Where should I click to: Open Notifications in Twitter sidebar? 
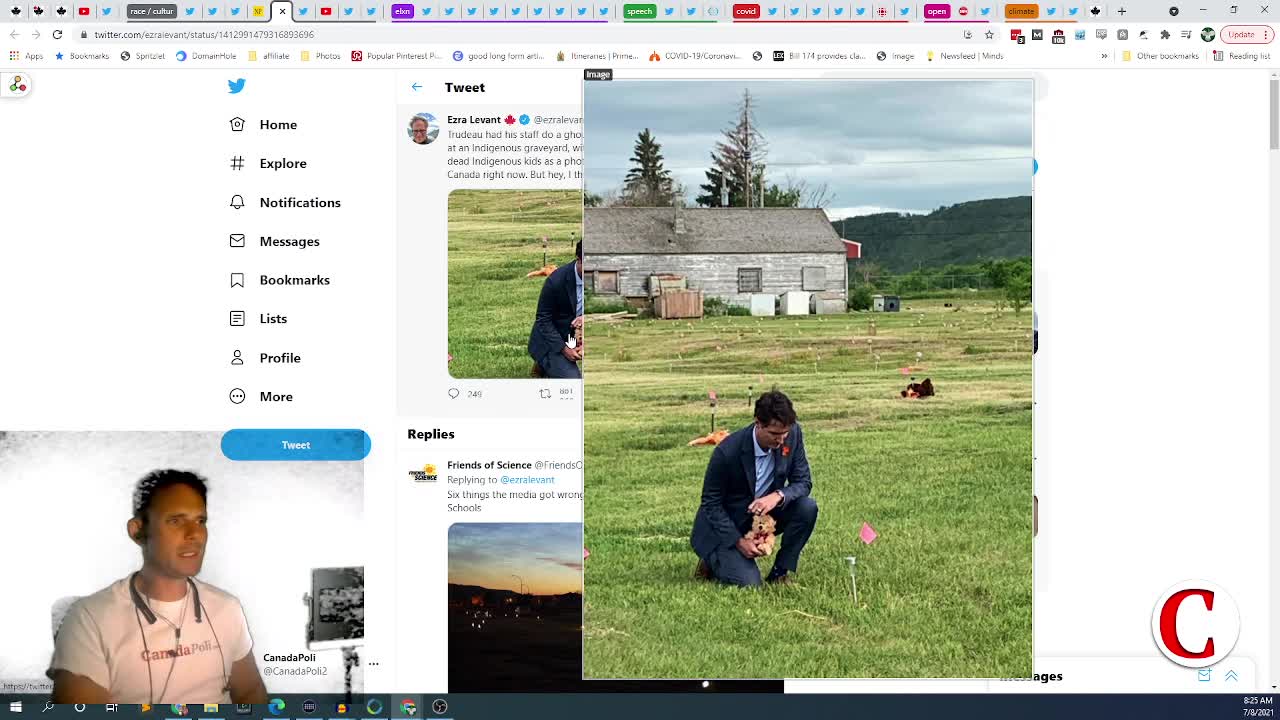coord(285,202)
